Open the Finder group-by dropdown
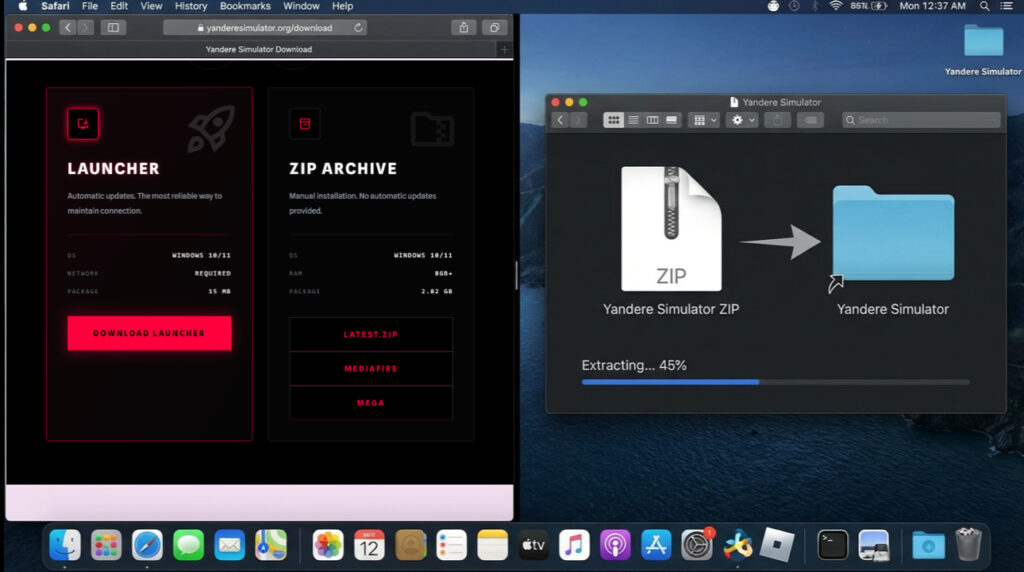Viewport: 1024px width, 572px height. point(704,120)
